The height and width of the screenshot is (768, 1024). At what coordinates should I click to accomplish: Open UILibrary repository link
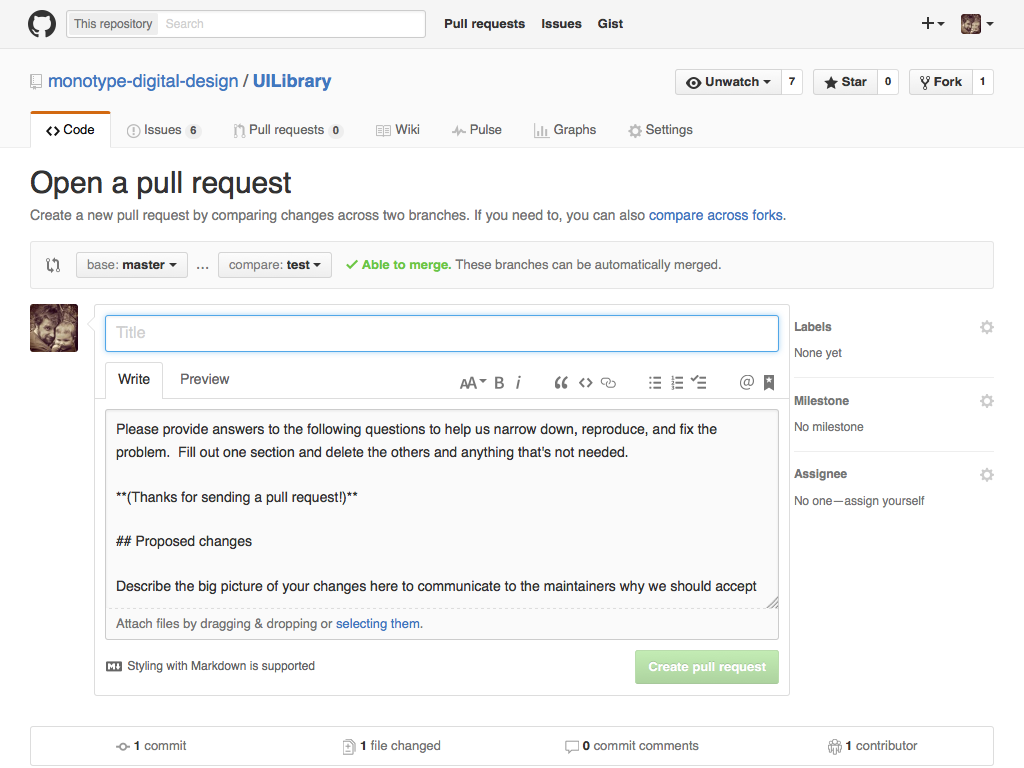click(x=292, y=81)
